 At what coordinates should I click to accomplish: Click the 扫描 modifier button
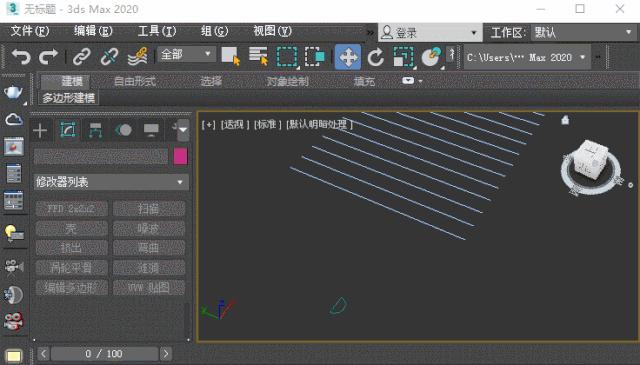pyautogui.click(x=149, y=209)
